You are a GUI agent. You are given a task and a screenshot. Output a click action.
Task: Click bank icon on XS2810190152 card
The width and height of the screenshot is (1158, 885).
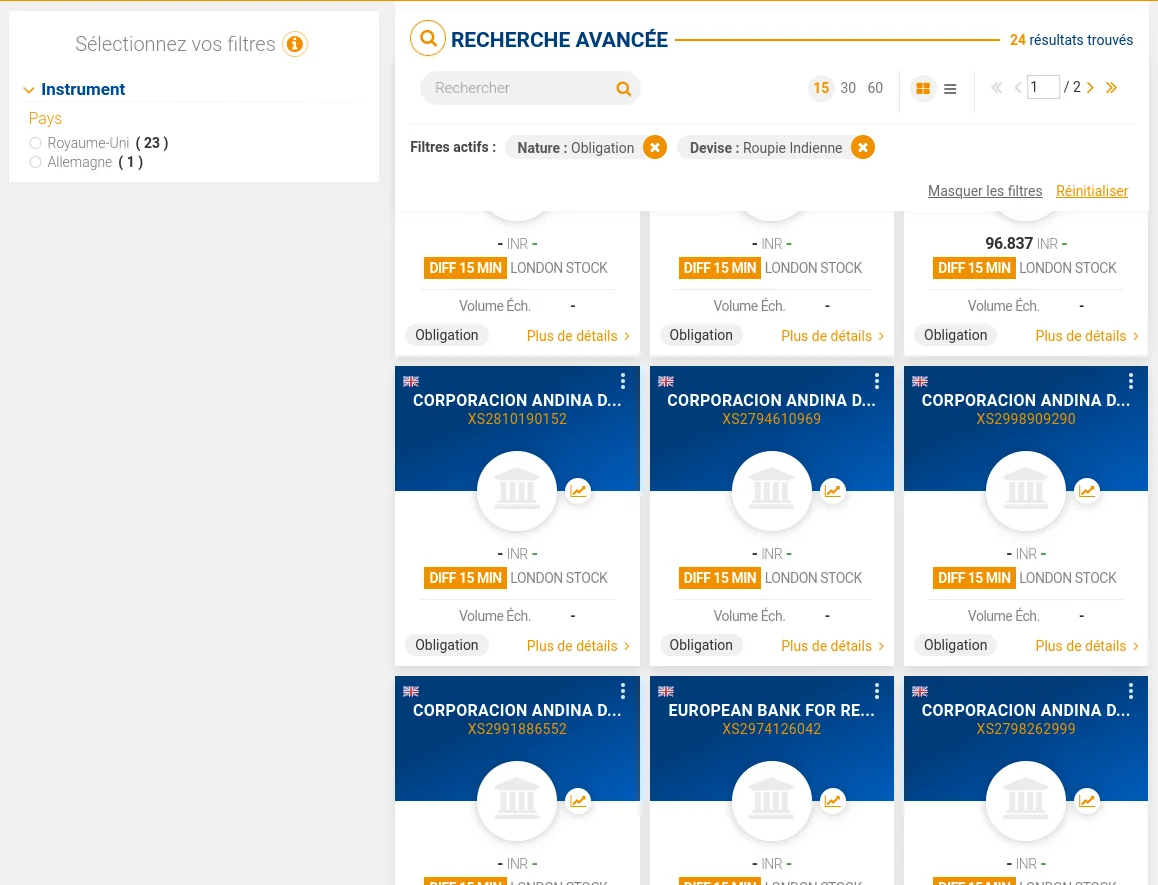517,491
